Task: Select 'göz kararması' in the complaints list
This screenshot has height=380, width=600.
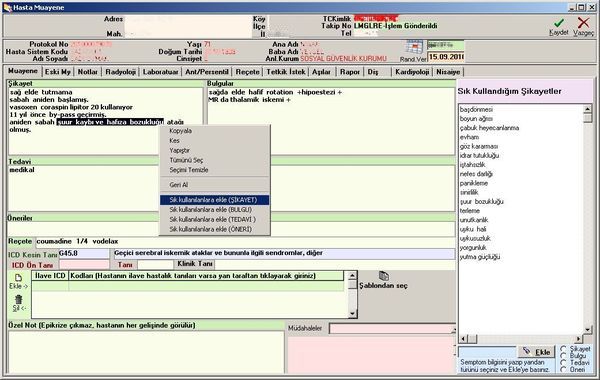Action: click(x=479, y=146)
